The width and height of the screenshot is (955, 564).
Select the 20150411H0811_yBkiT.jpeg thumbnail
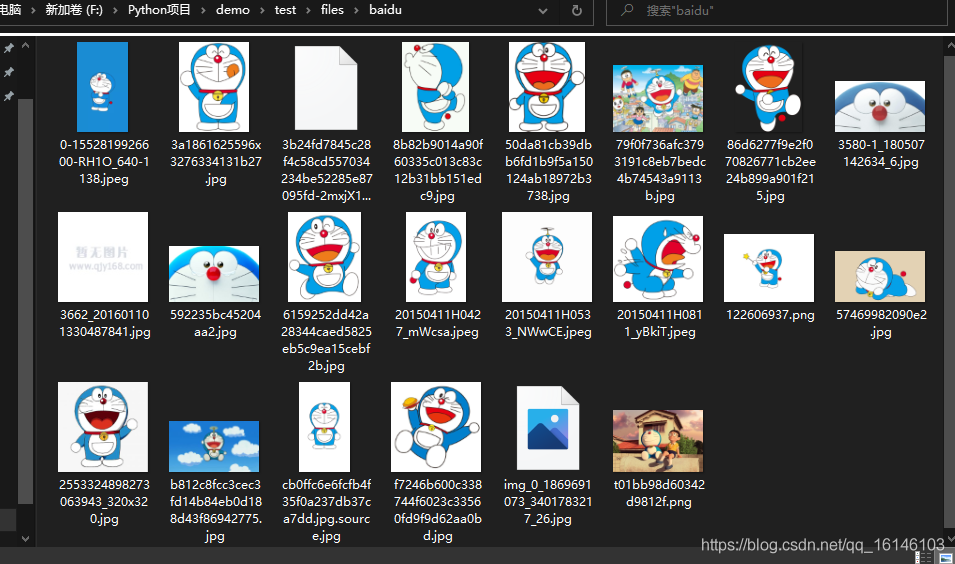coord(658,258)
